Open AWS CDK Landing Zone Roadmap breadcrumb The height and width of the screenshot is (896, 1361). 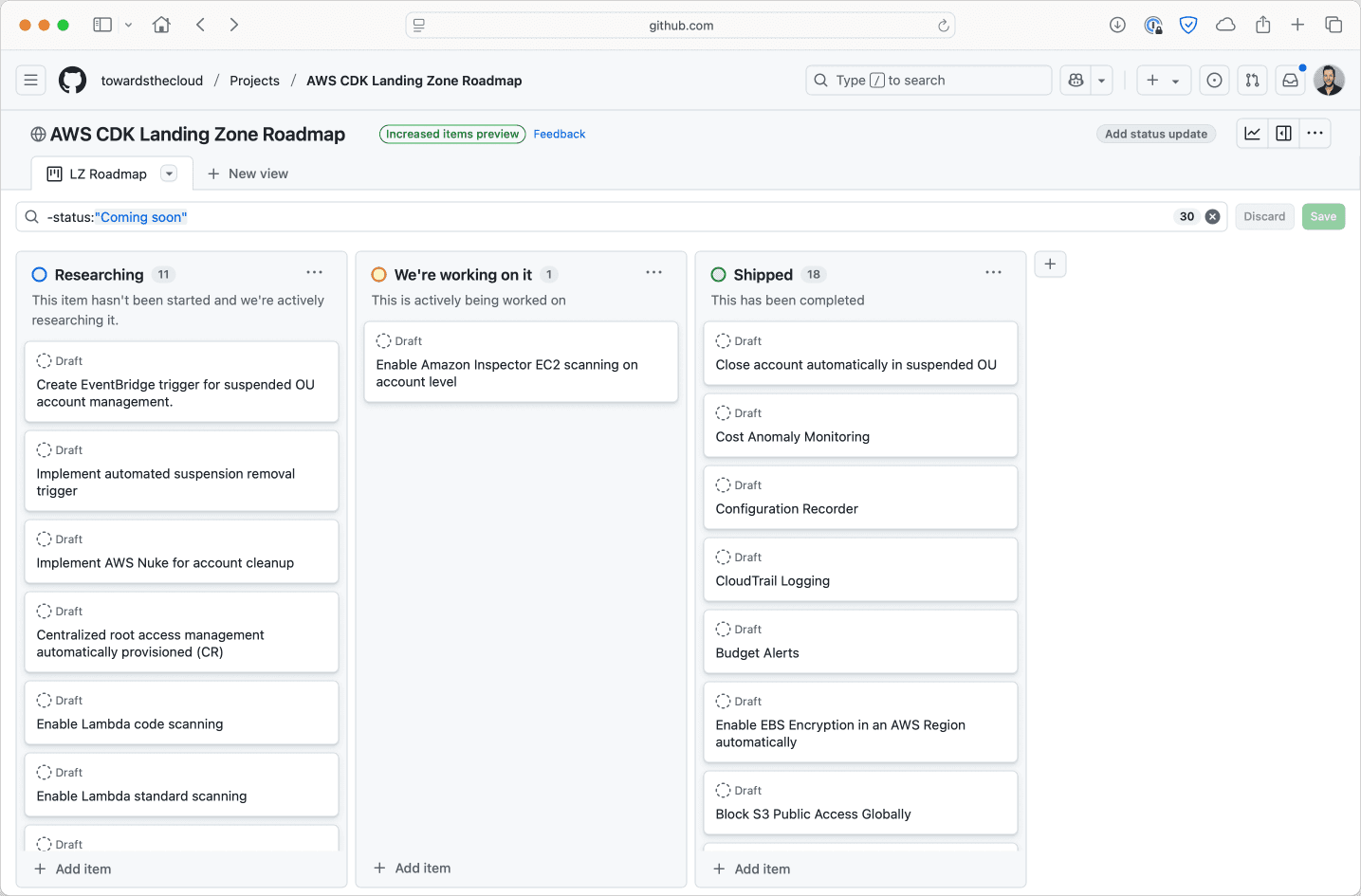pos(414,81)
